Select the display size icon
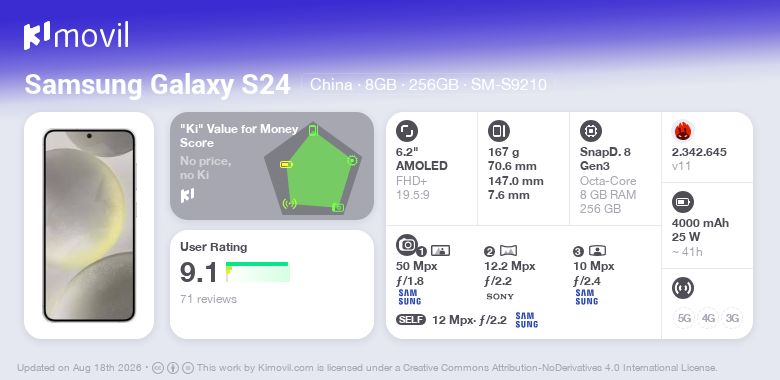780x380 pixels. [x=407, y=131]
